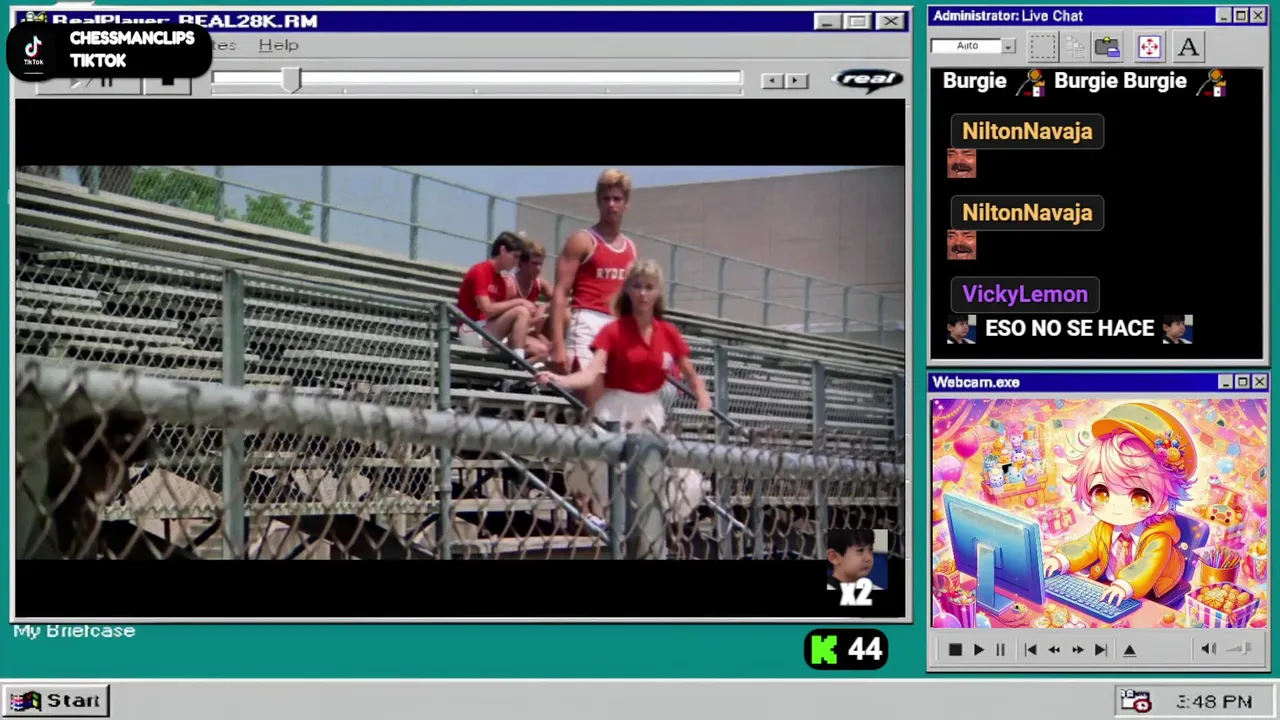Viewport: 1280px width, 720px height.
Task: Click the red four-arrow full screen icon
Action: 1149,46
